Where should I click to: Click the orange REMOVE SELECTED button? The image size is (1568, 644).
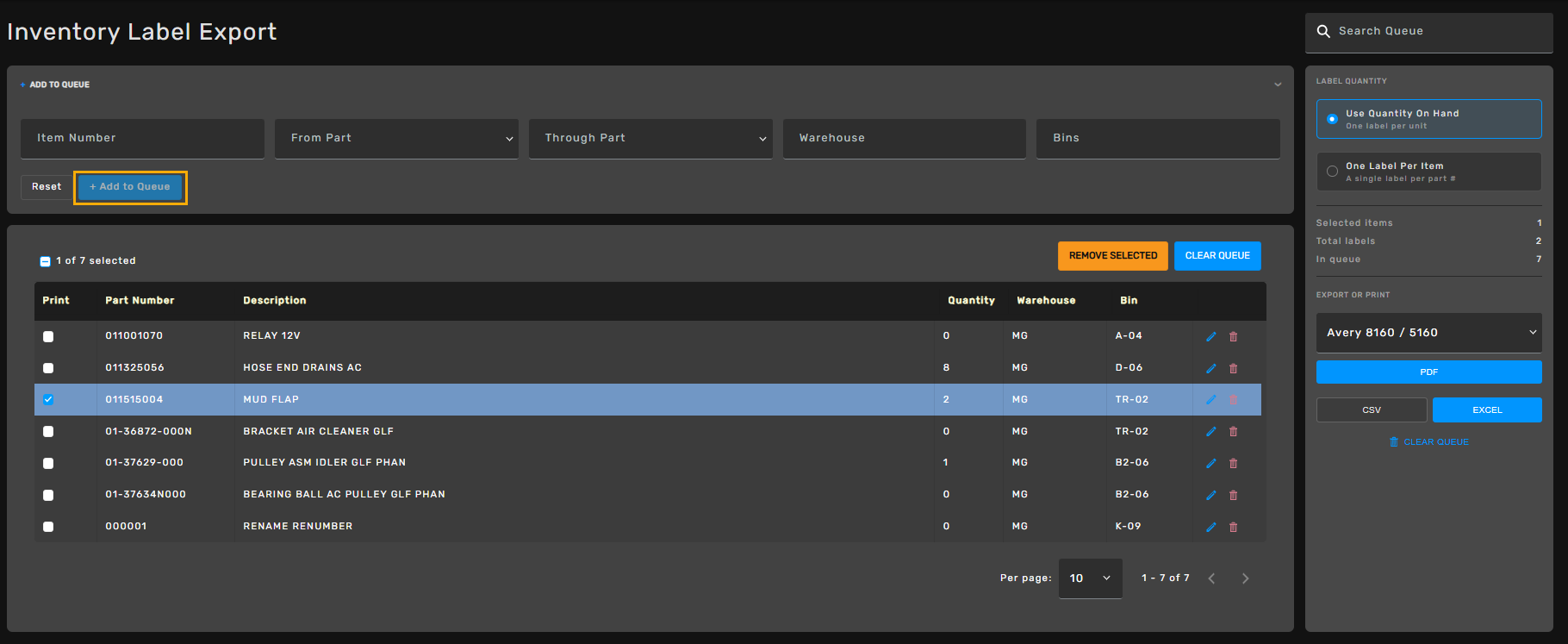coord(1113,256)
